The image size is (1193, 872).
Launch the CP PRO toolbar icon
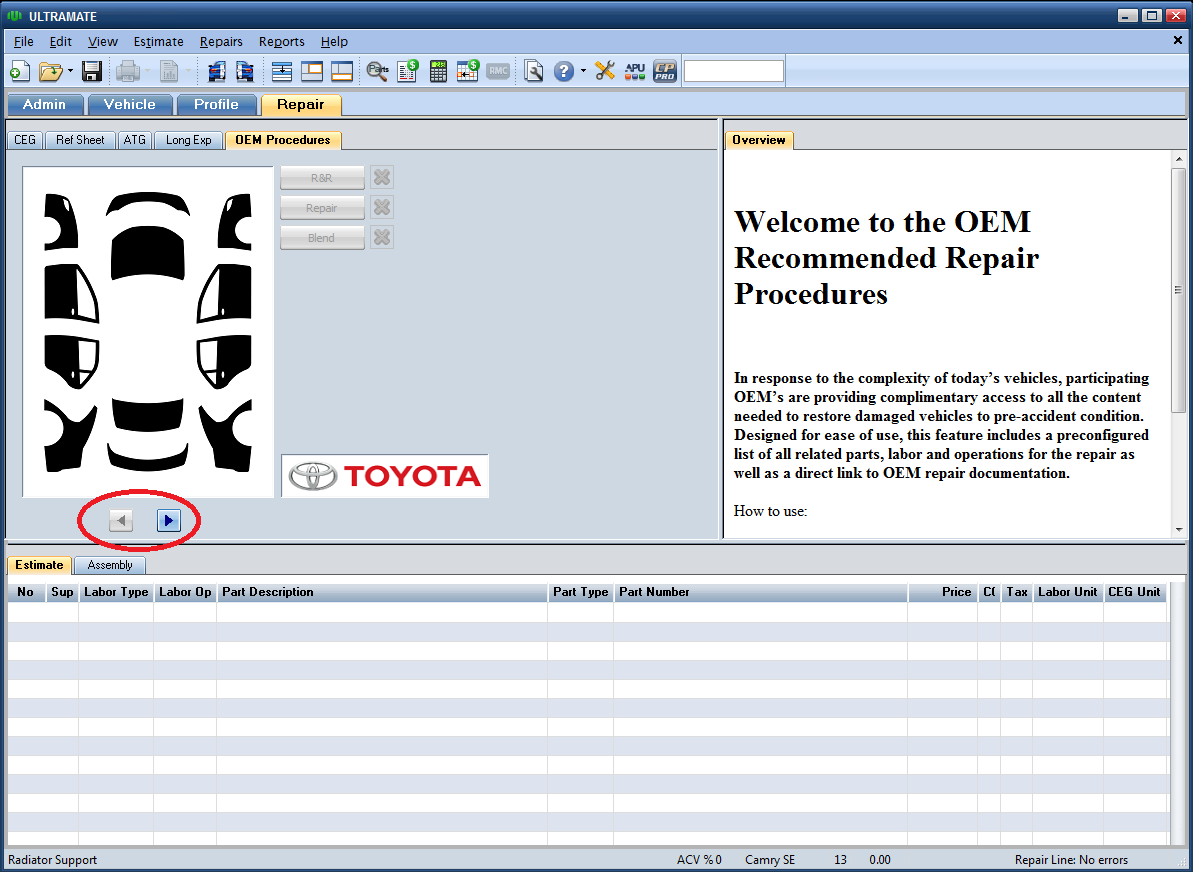665,71
